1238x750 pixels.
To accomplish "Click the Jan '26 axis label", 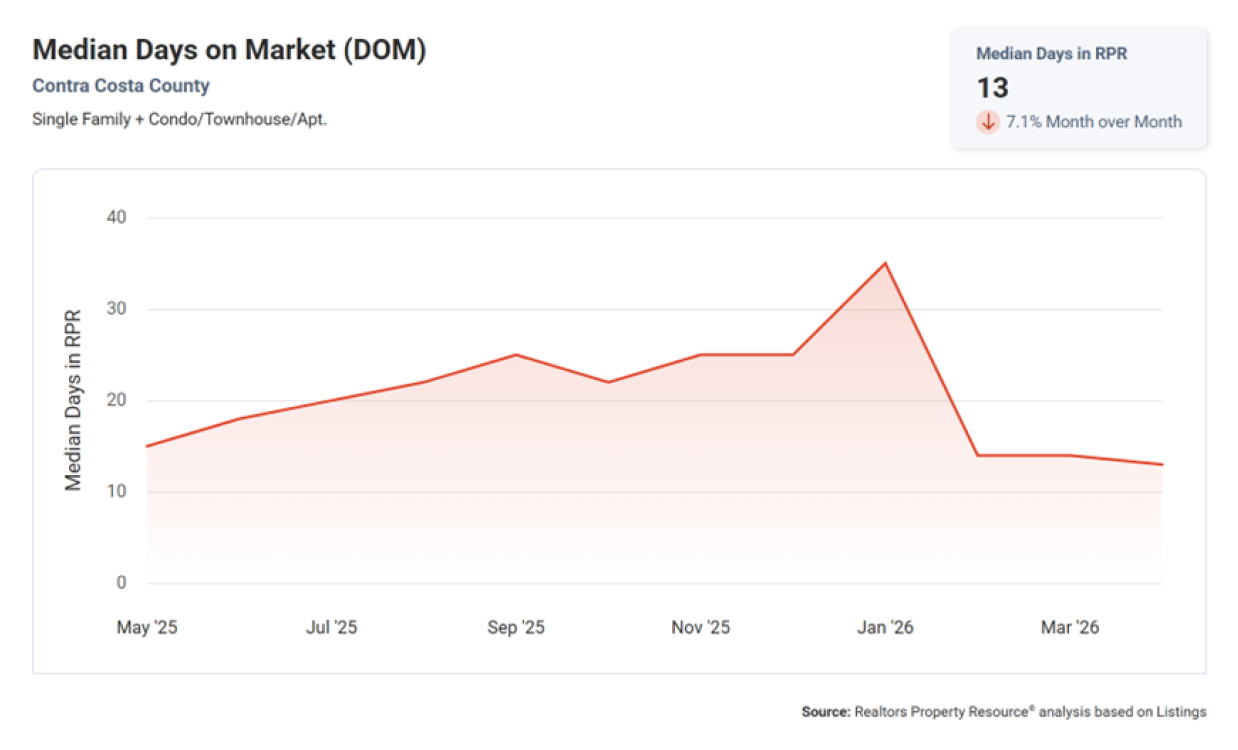I will (885, 627).
